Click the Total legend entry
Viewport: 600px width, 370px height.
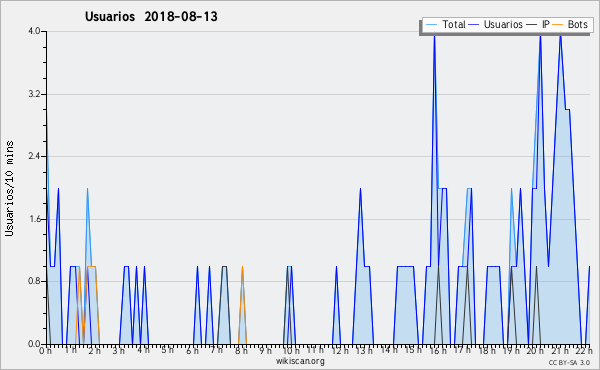(445, 24)
